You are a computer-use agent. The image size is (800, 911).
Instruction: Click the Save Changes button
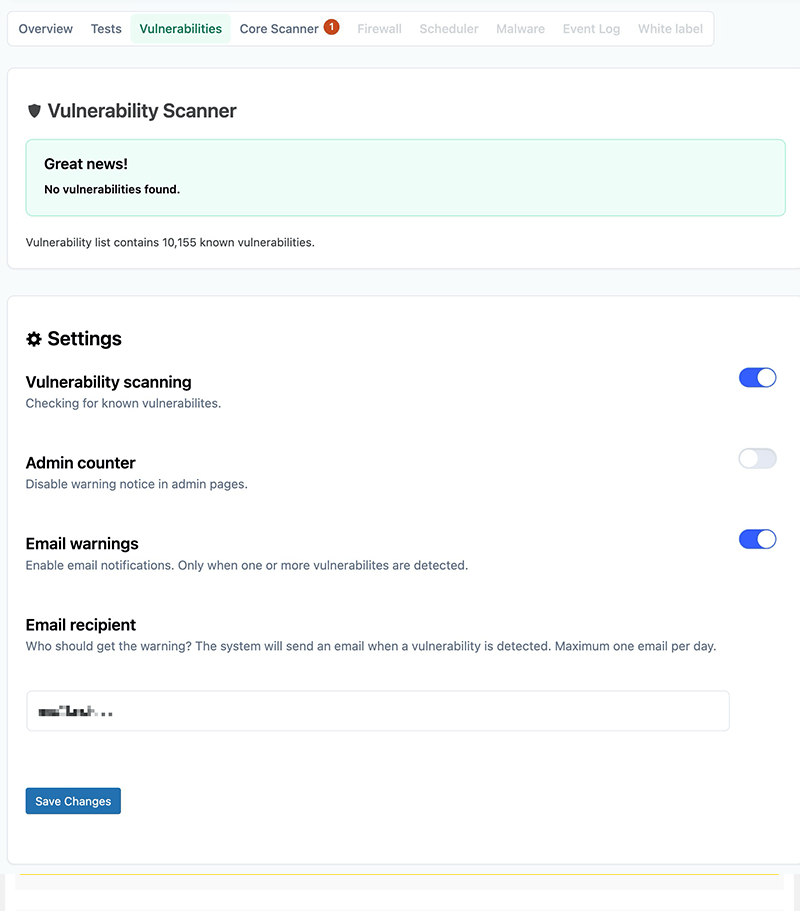coord(73,801)
